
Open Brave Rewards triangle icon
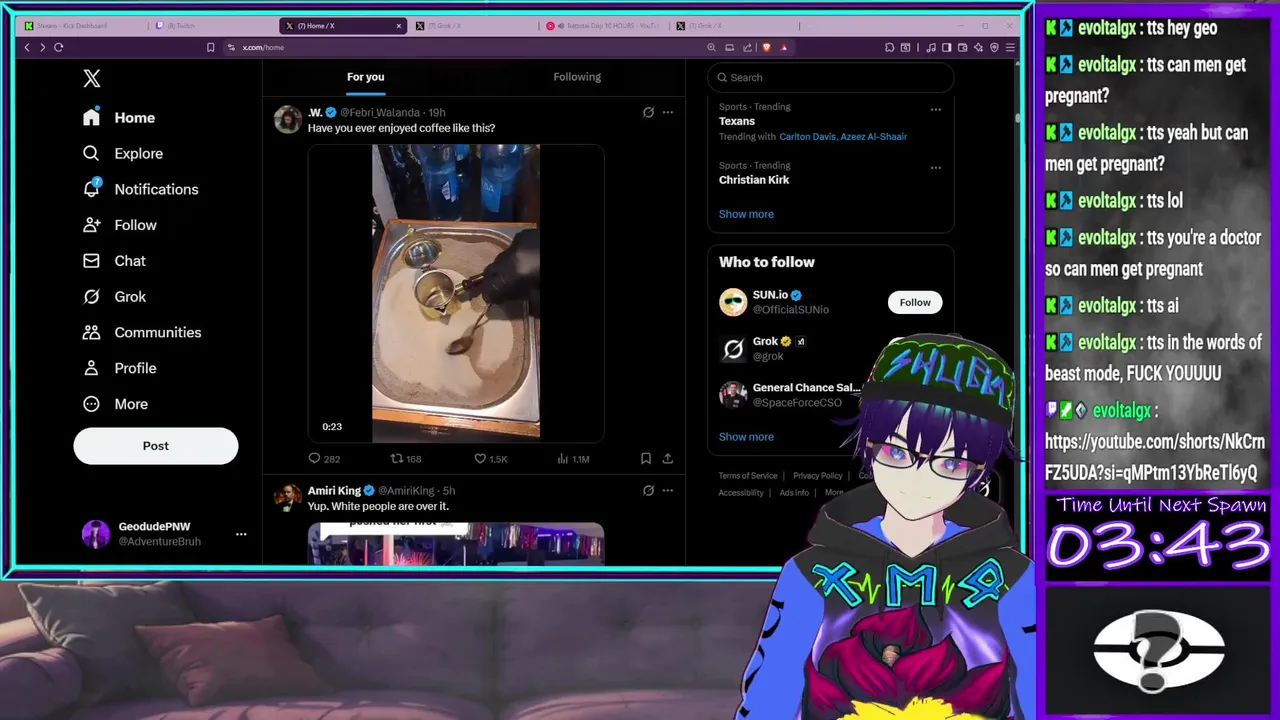(x=784, y=47)
